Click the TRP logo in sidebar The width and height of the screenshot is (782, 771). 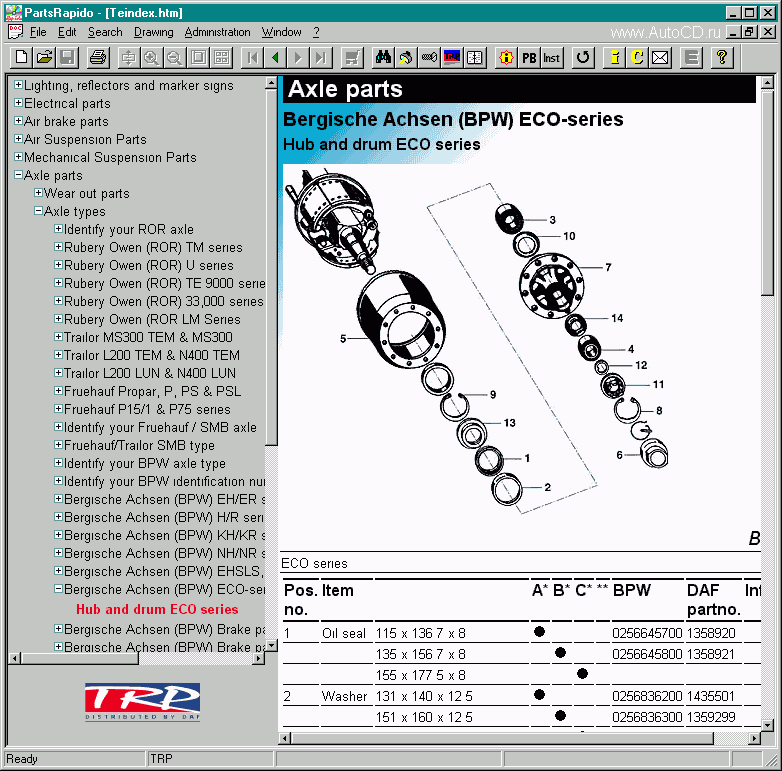143,702
